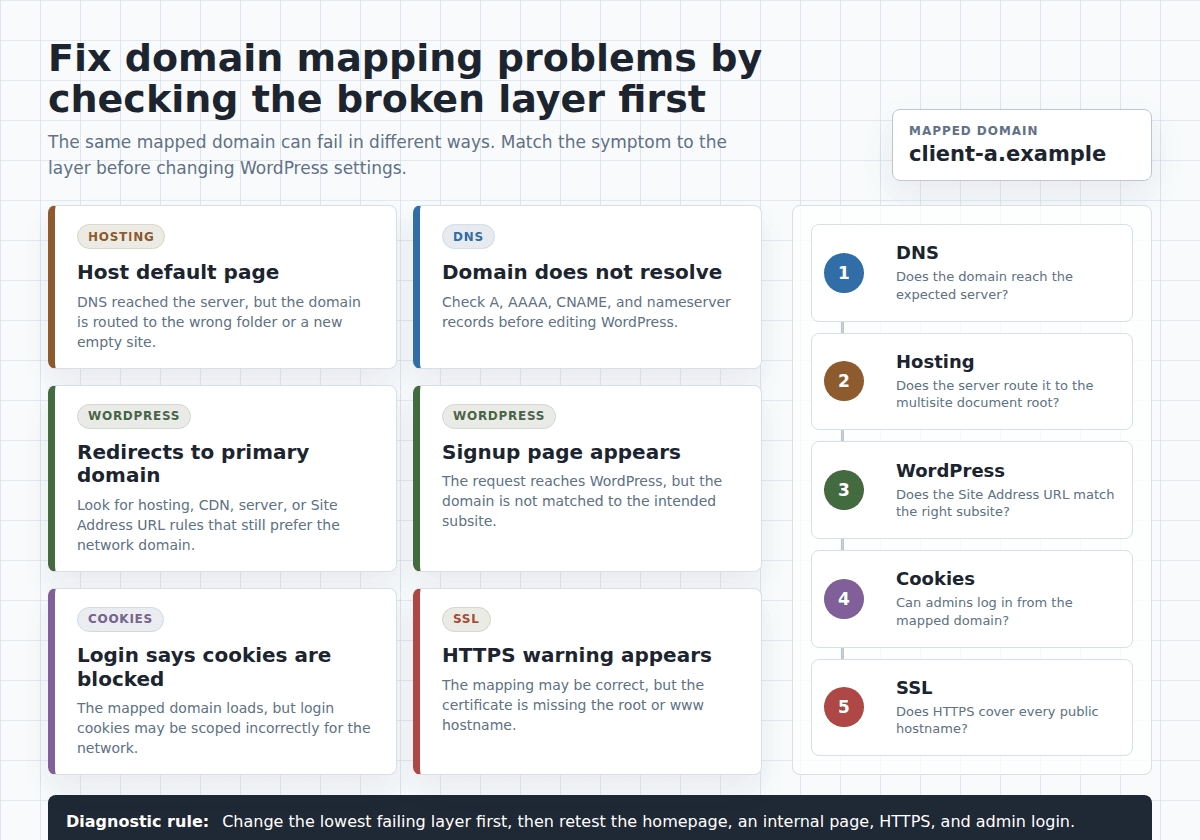This screenshot has width=1200, height=840.
Task: Click the main page title heading
Action: [x=405, y=79]
